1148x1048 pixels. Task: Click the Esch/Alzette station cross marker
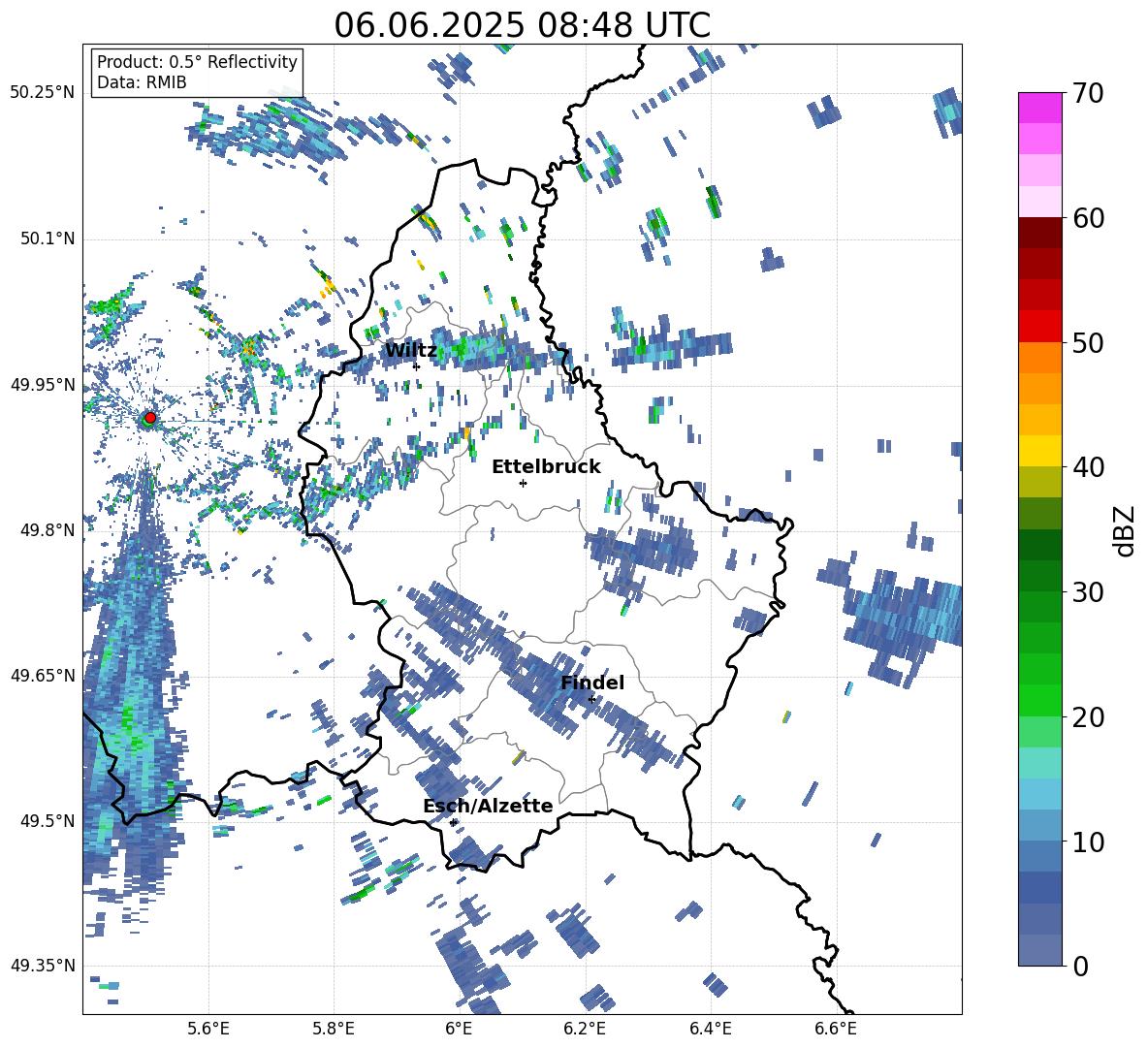point(453,822)
